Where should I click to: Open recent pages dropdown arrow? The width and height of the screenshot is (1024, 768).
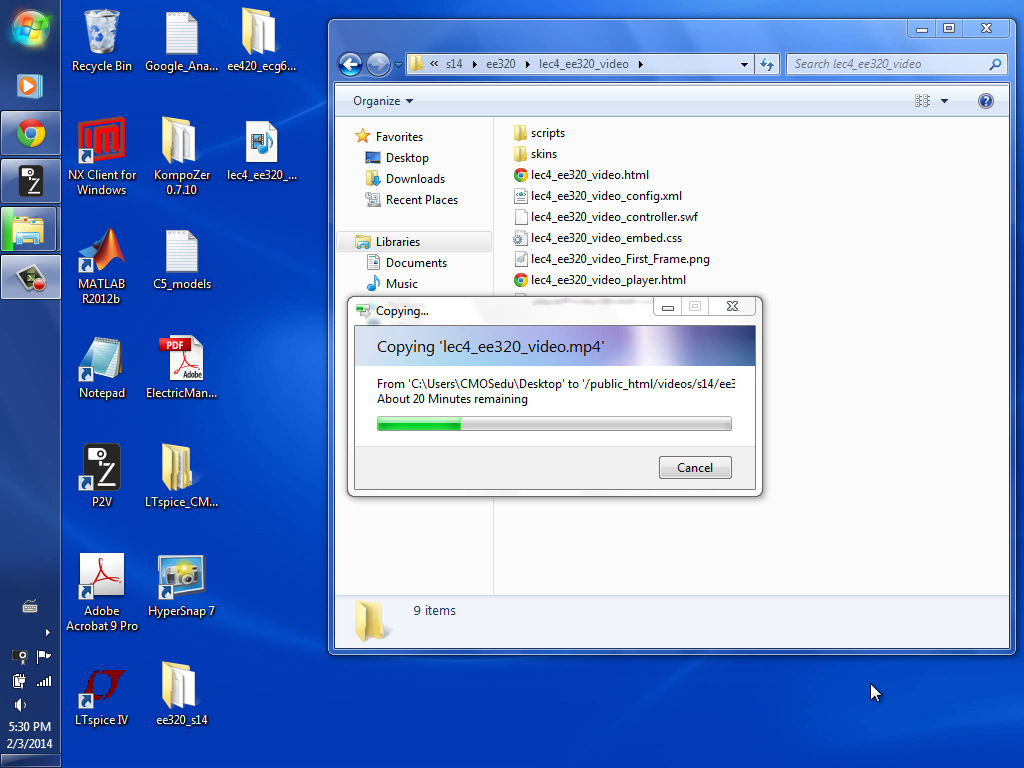(398, 65)
